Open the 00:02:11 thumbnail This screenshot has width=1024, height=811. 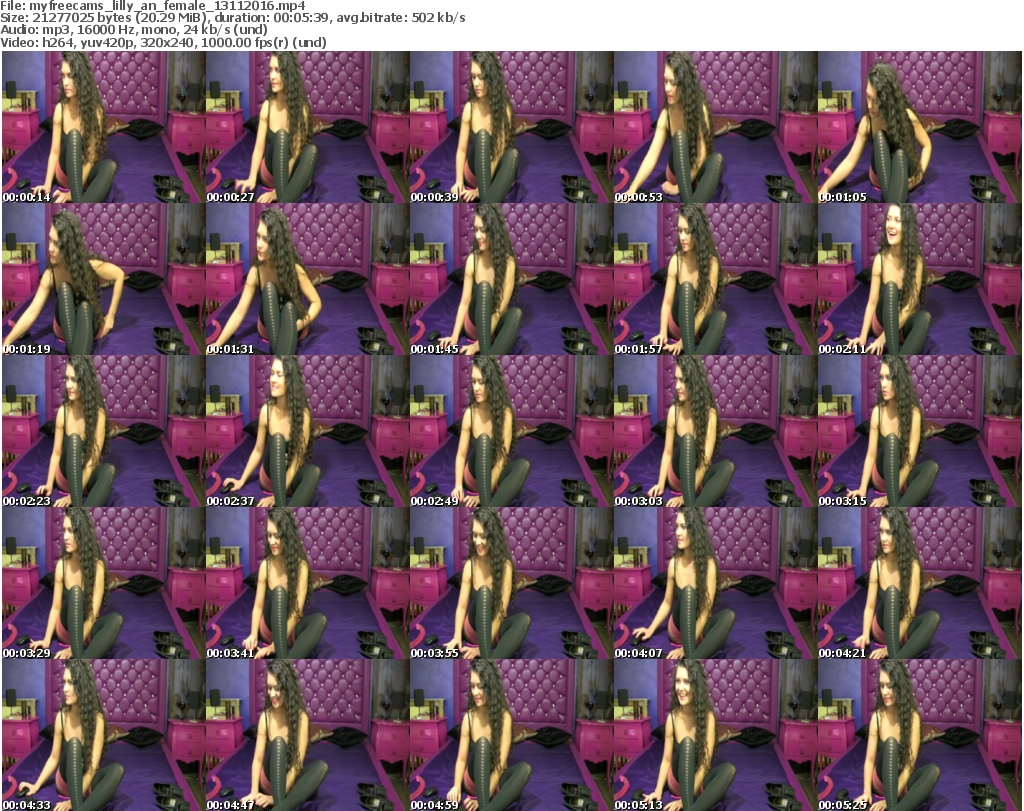pyautogui.click(x=919, y=280)
